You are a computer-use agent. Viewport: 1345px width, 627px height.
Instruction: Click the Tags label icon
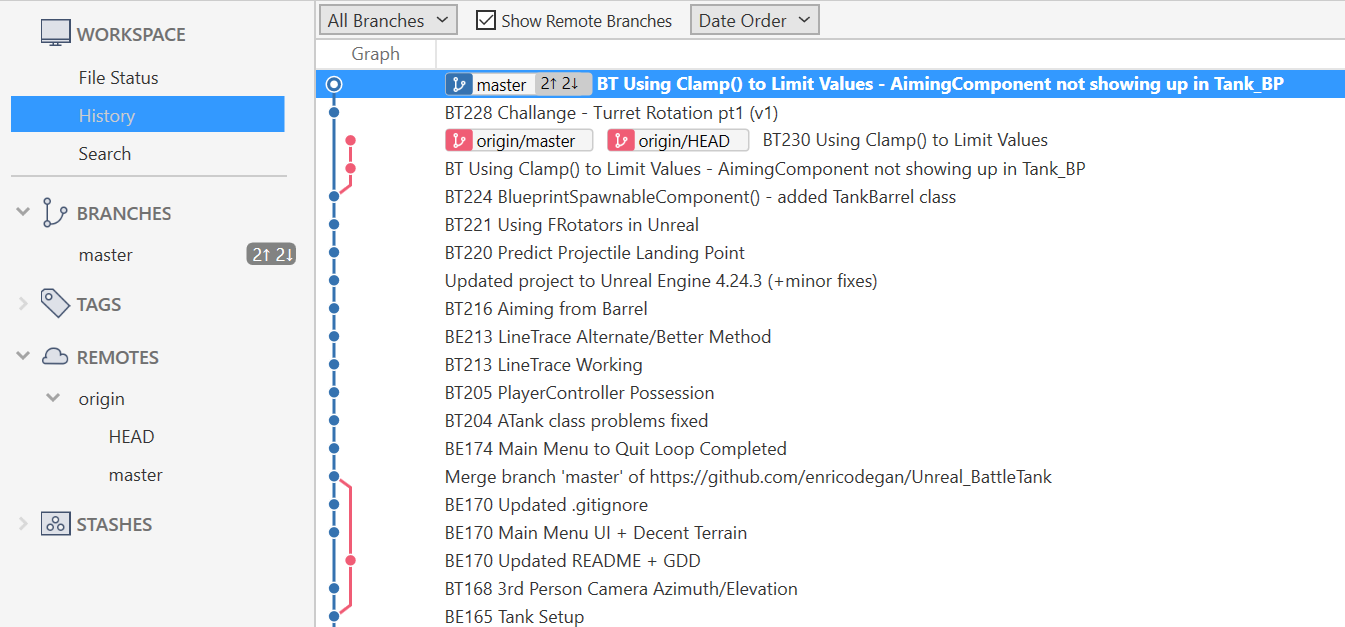54,303
